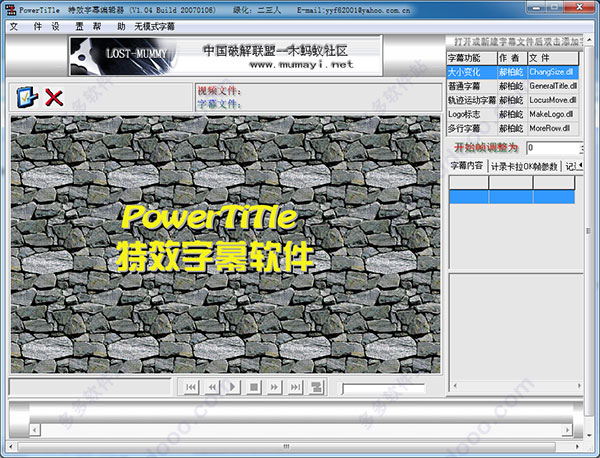
Task: Select the highlighted blue row in subtitle content table
Action: (x=512, y=197)
